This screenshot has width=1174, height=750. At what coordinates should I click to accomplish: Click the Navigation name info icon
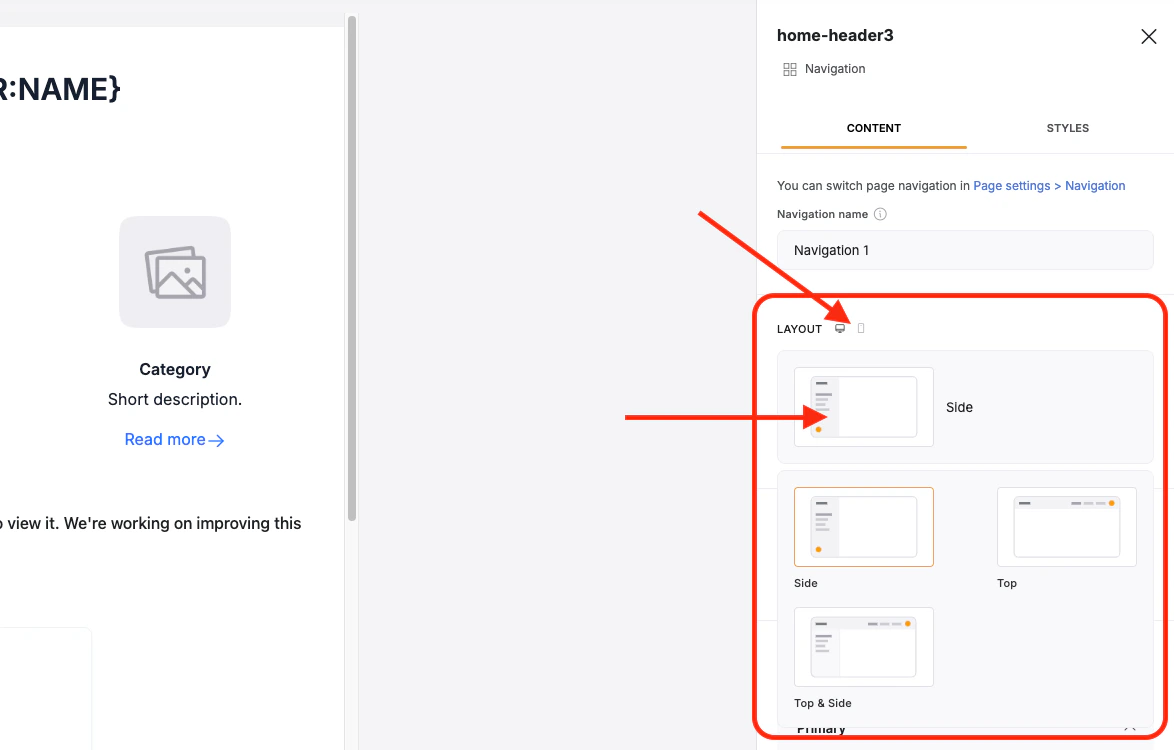click(880, 214)
